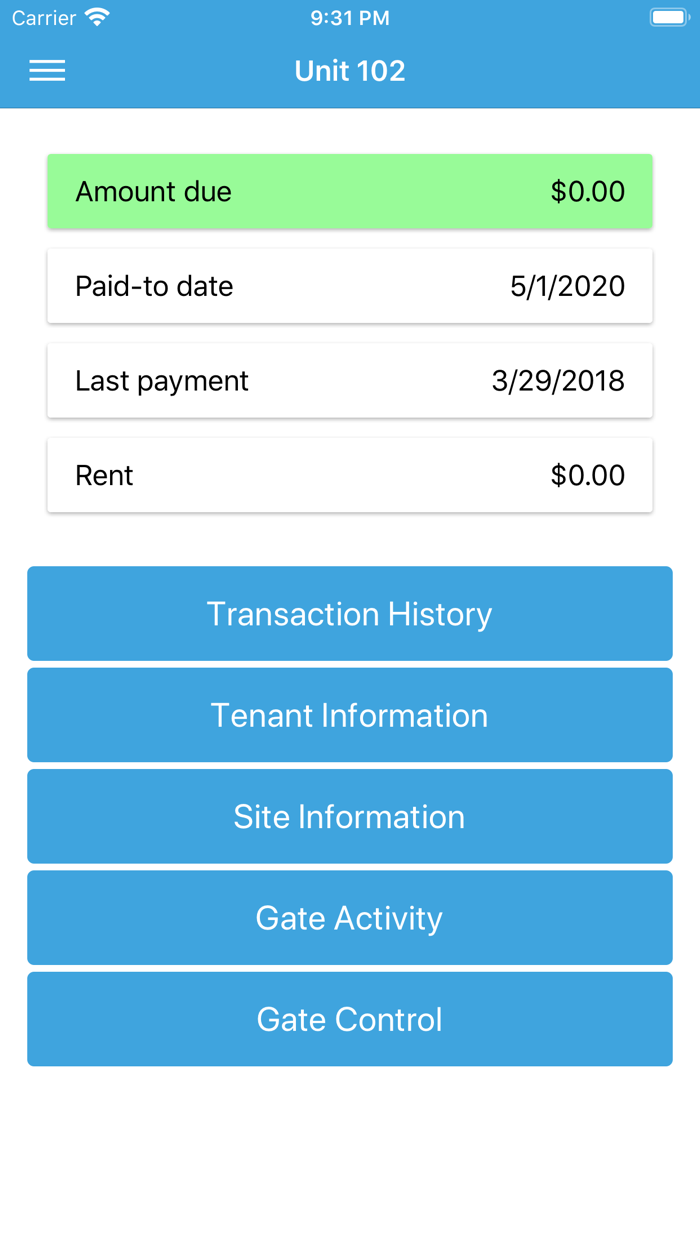View Site Information

(x=350, y=817)
